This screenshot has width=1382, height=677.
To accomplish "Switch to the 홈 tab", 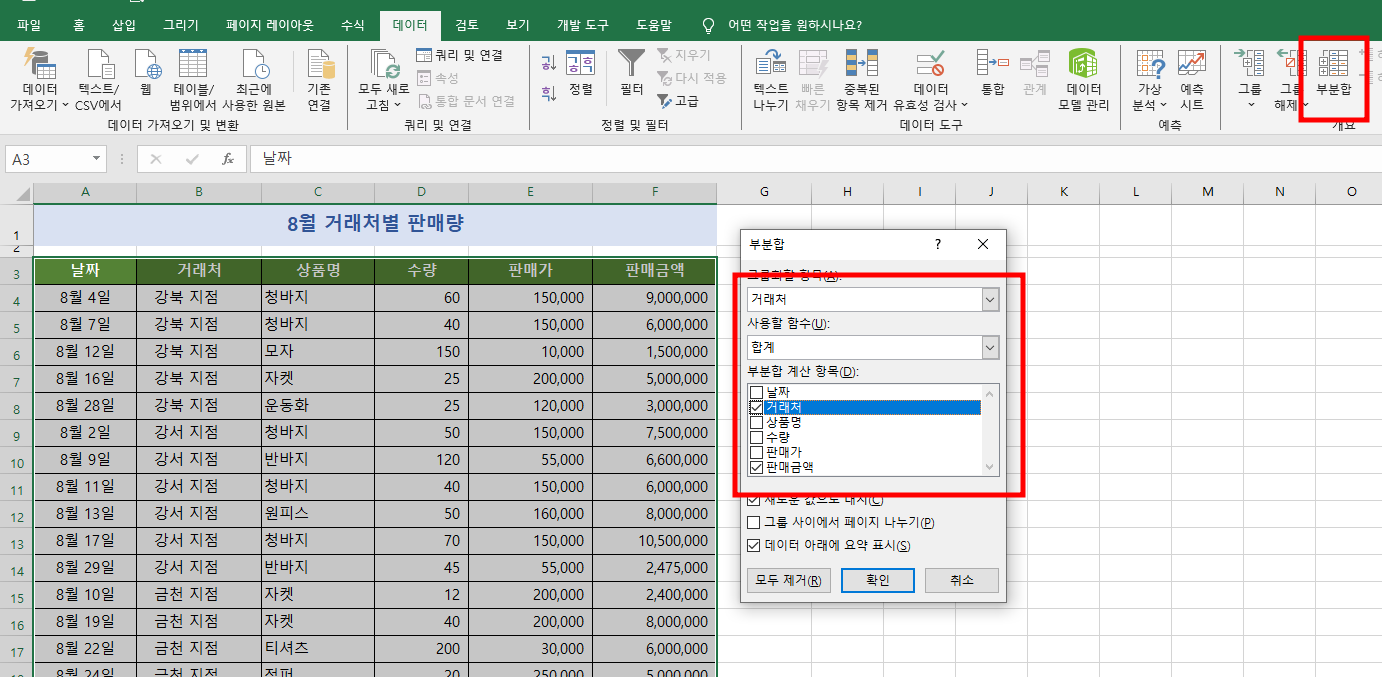I will (79, 25).
